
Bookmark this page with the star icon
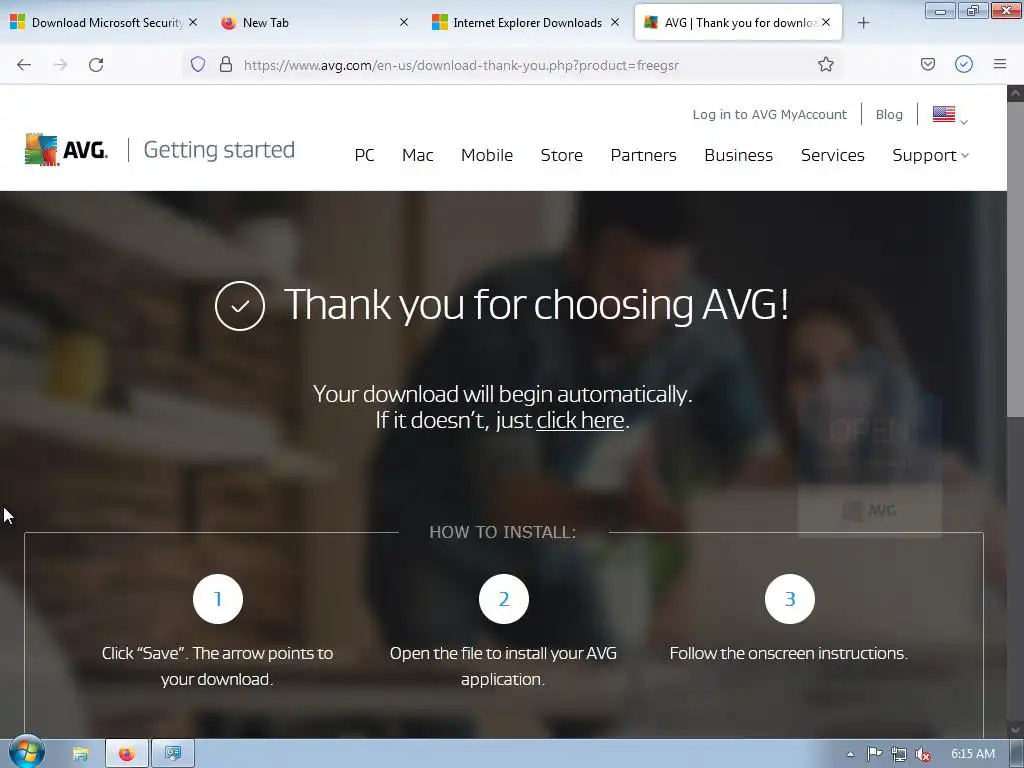point(825,64)
